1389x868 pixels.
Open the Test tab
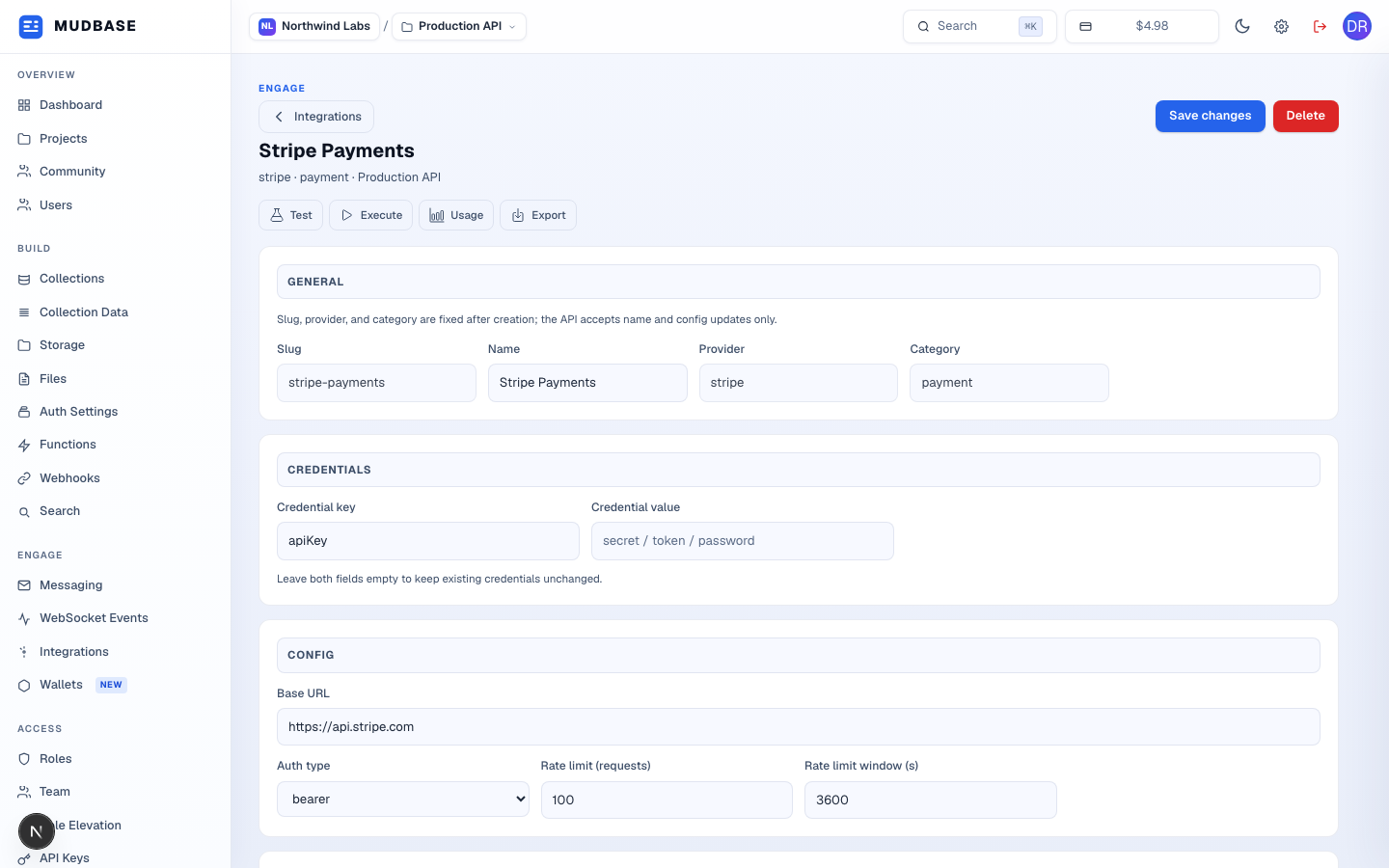click(290, 215)
